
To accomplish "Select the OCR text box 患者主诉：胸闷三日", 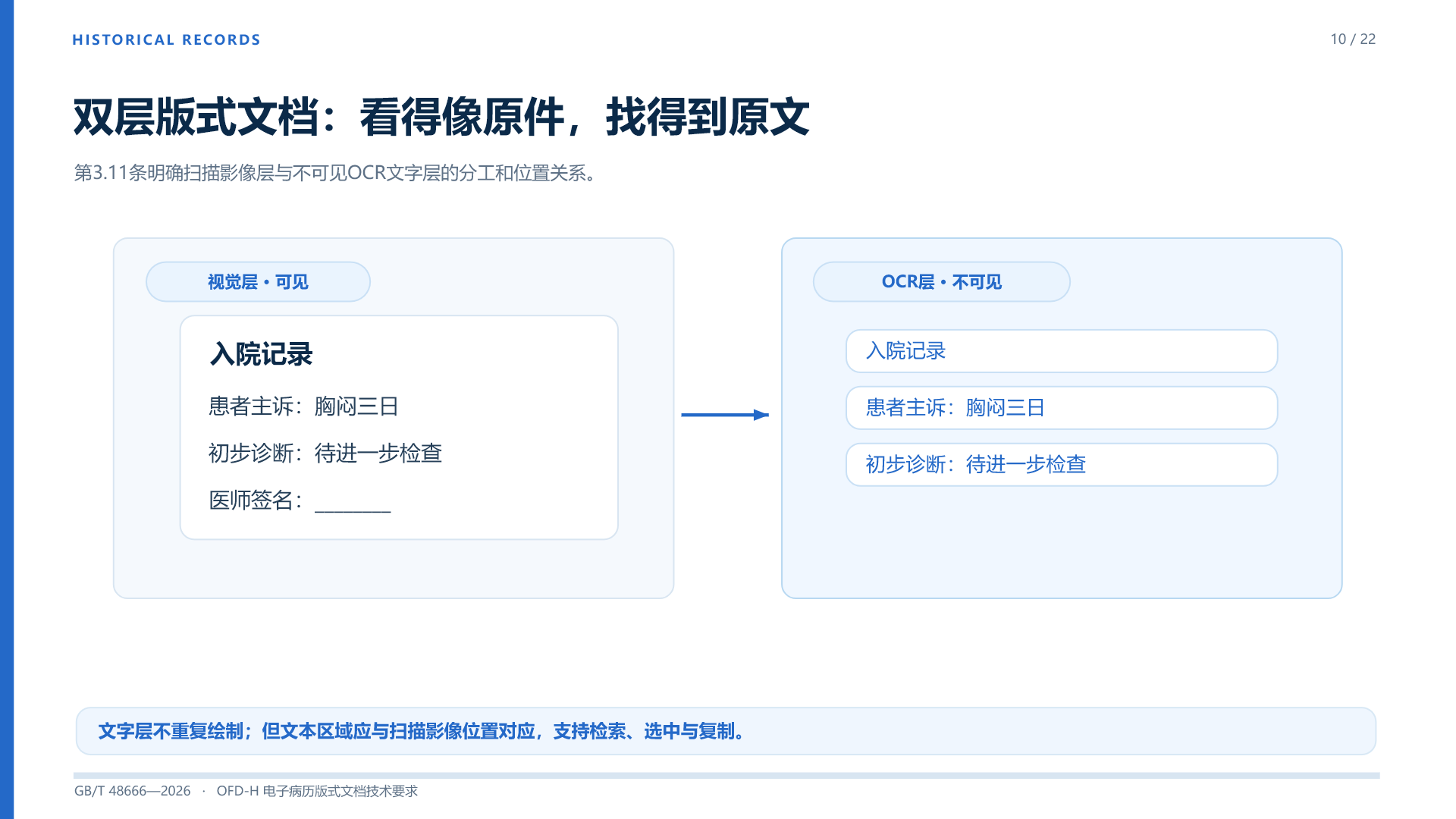I will coord(1062,408).
